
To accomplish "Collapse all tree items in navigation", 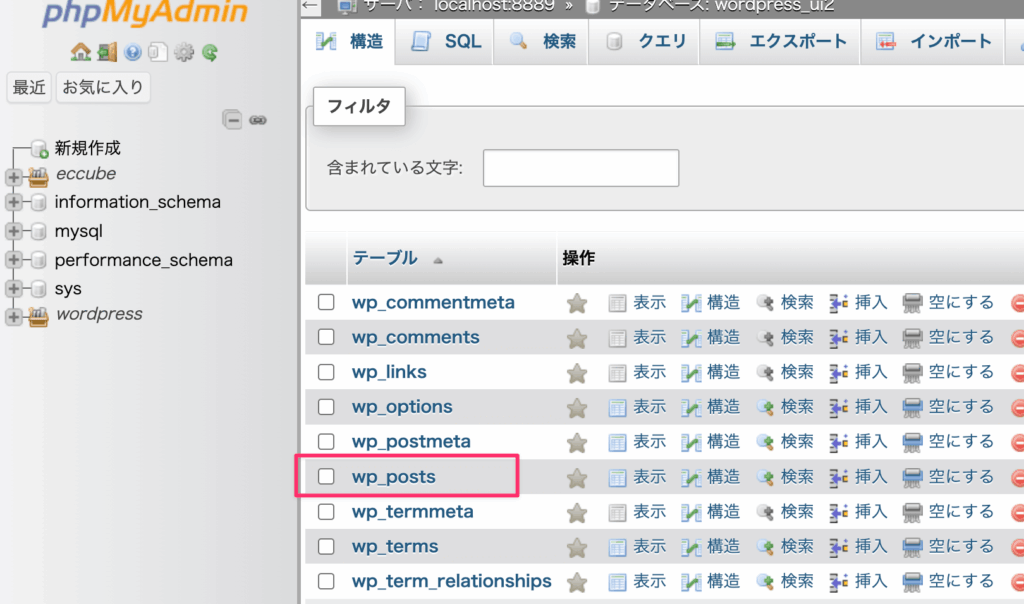I will 232,120.
